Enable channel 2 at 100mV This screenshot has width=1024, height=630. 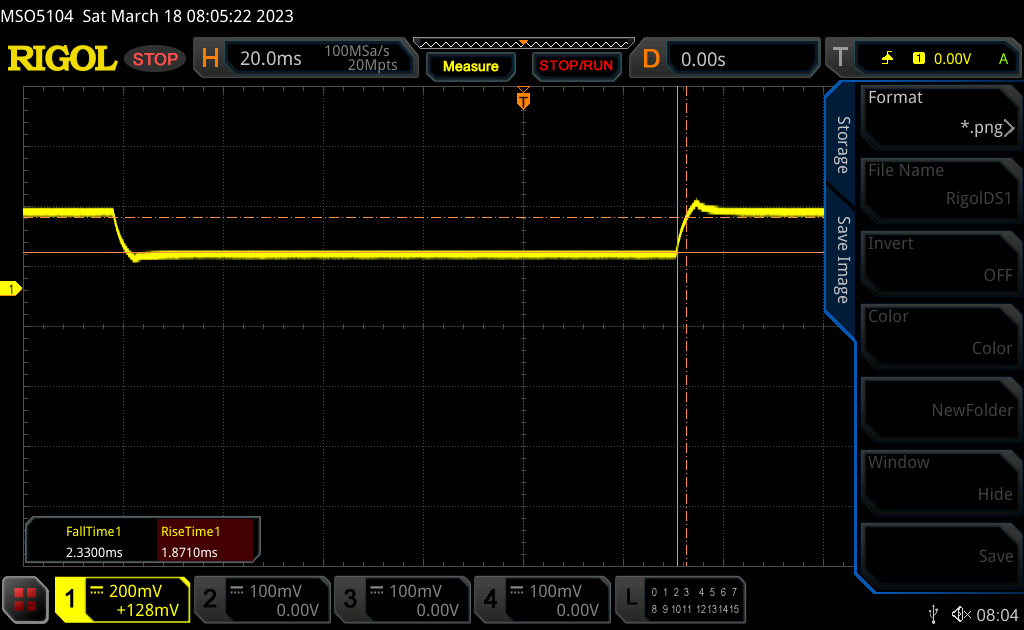261,599
